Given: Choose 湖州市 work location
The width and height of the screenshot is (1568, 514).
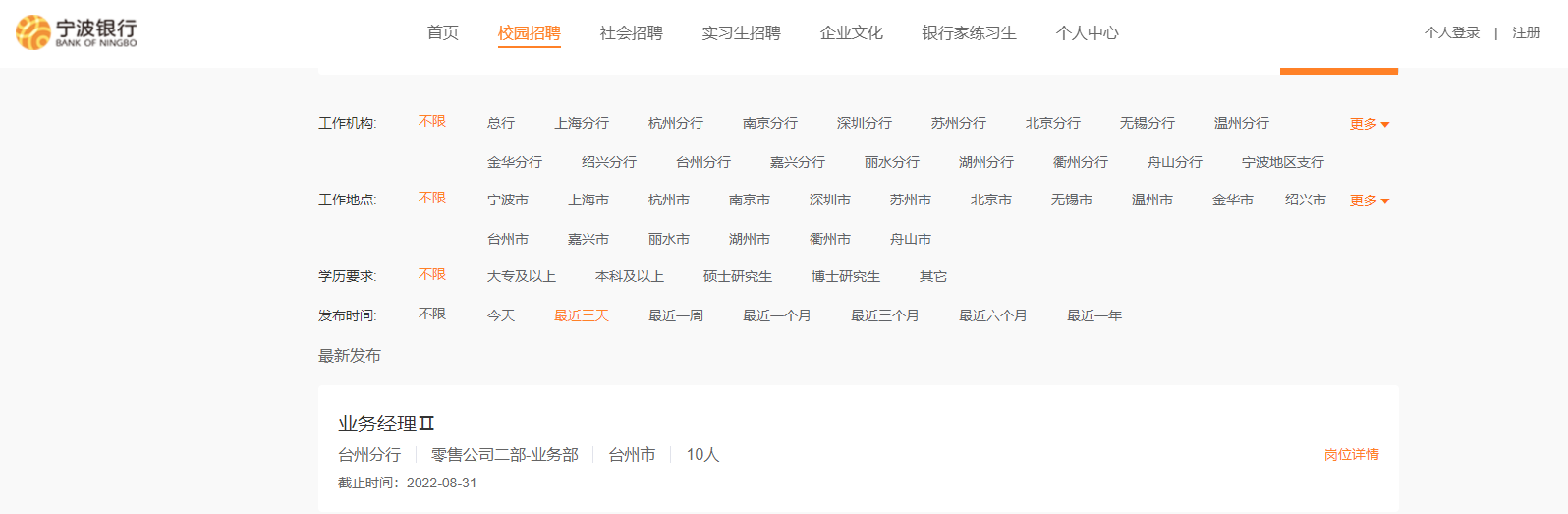Looking at the screenshot, I should tap(750, 239).
